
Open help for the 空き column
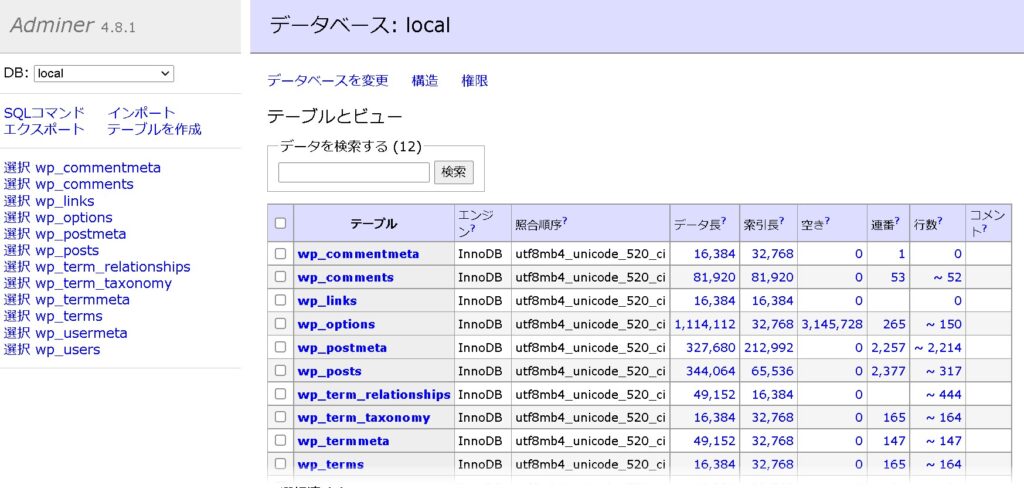(828, 221)
